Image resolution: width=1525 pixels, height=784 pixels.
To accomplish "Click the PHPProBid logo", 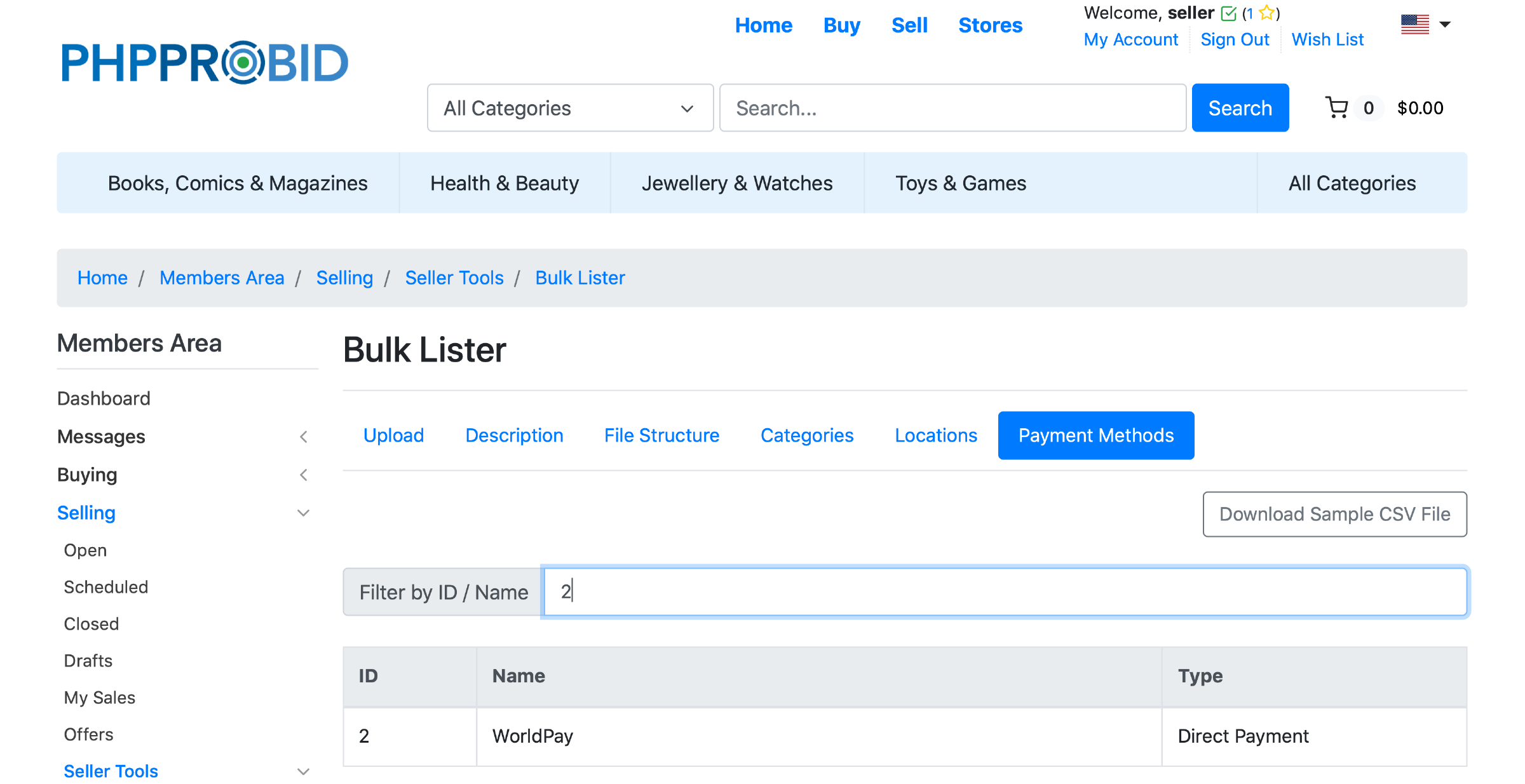I will 205,62.
